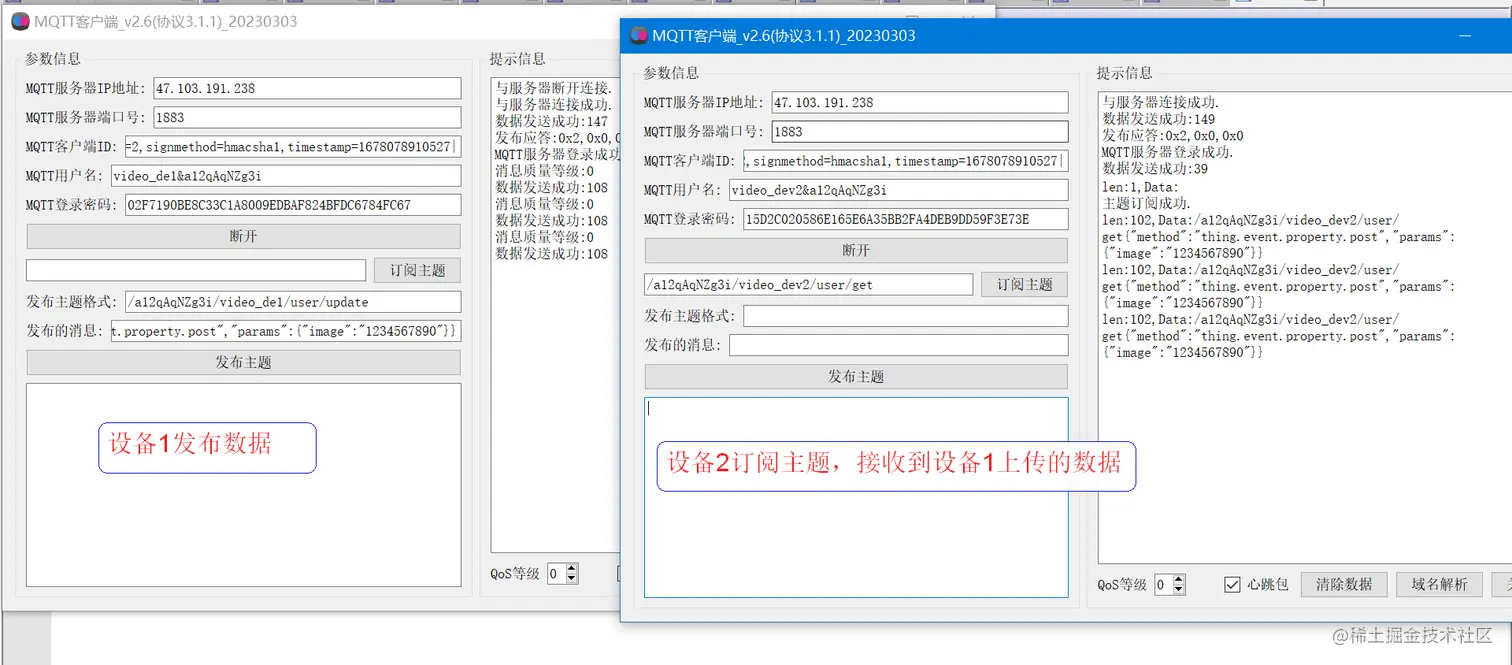Click MQTT客户端ID field in the front window
The image size is (1512, 665).
pos(905,161)
